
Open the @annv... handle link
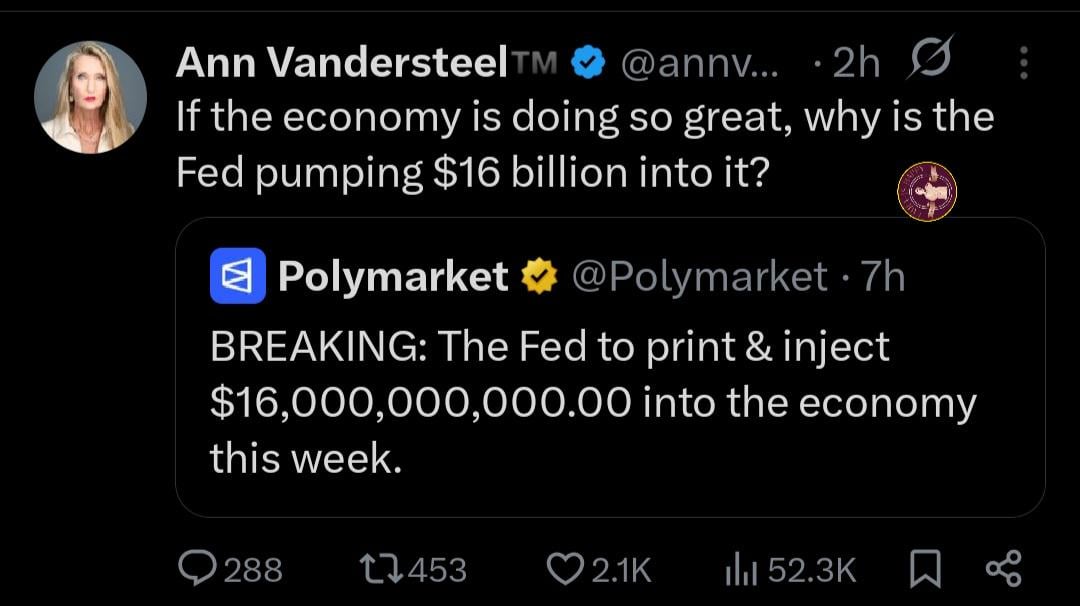[700, 64]
